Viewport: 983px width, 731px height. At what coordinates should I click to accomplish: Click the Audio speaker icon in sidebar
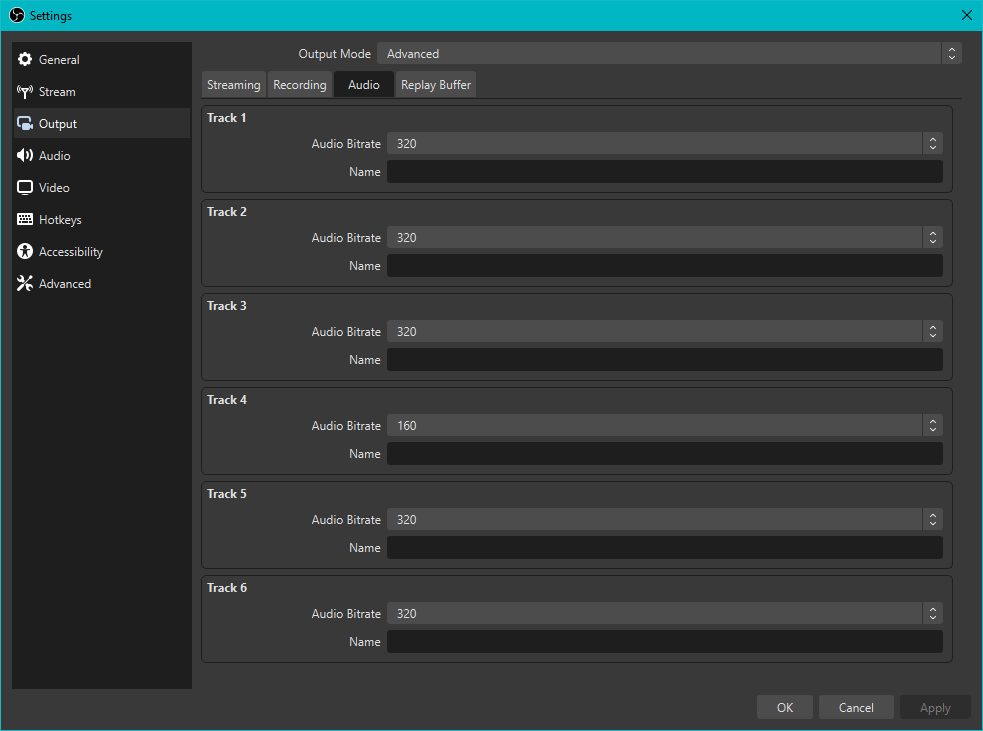pos(25,156)
